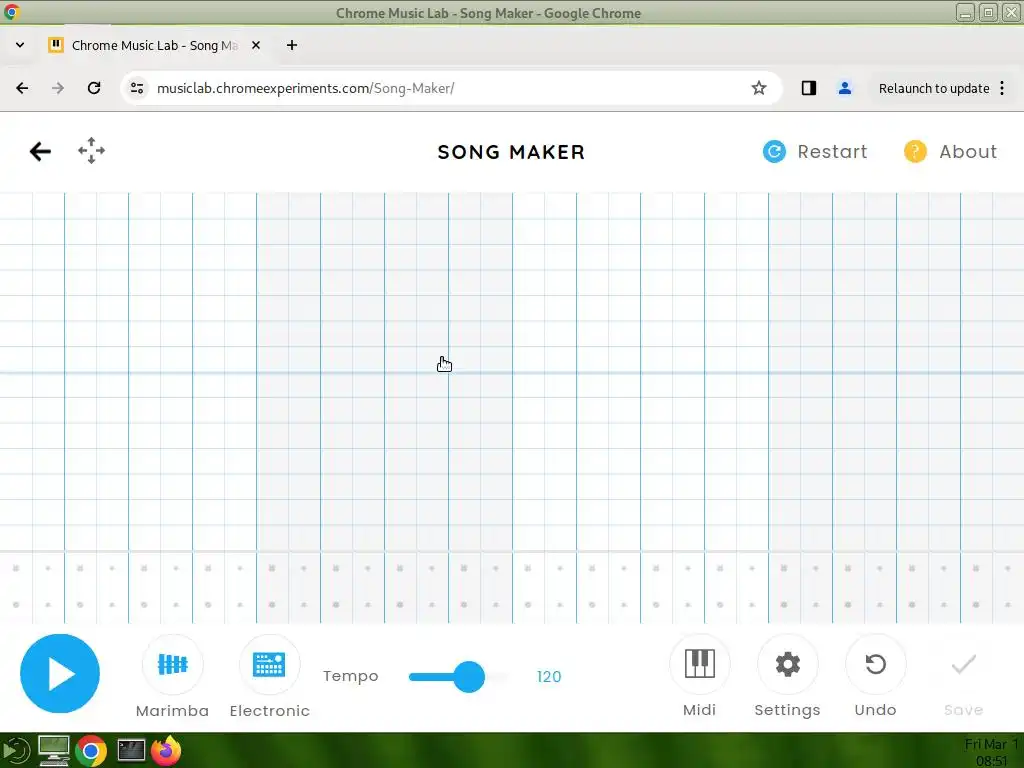Click the Undo label text
Image resolution: width=1024 pixels, height=768 pixels.
(875, 710)
